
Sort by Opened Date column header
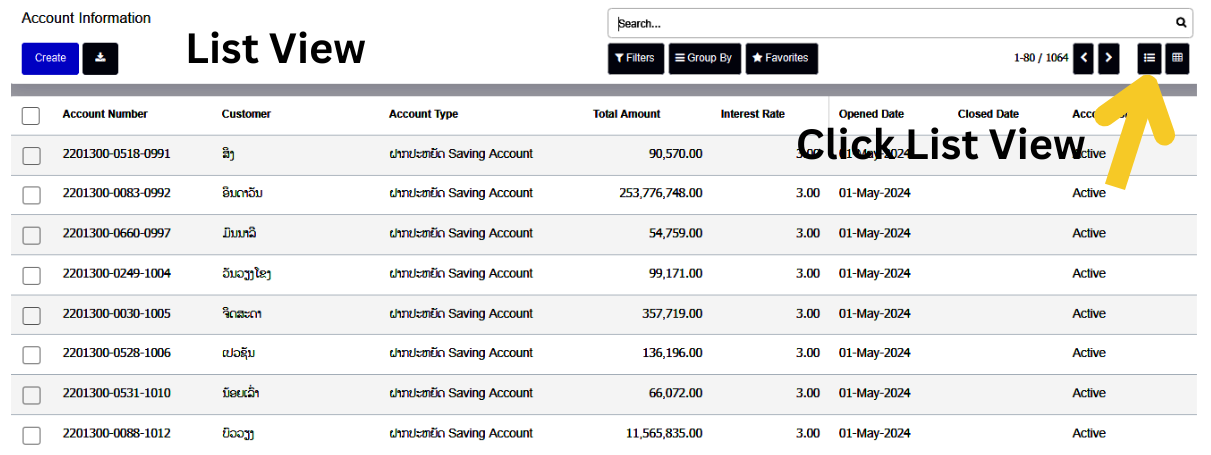click(x=871, y=114)
